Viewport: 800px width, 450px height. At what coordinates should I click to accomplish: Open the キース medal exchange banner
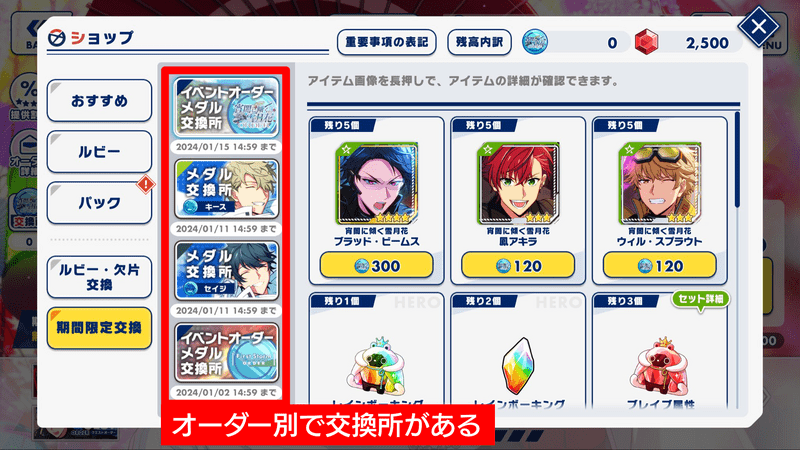tap(227, 189)
